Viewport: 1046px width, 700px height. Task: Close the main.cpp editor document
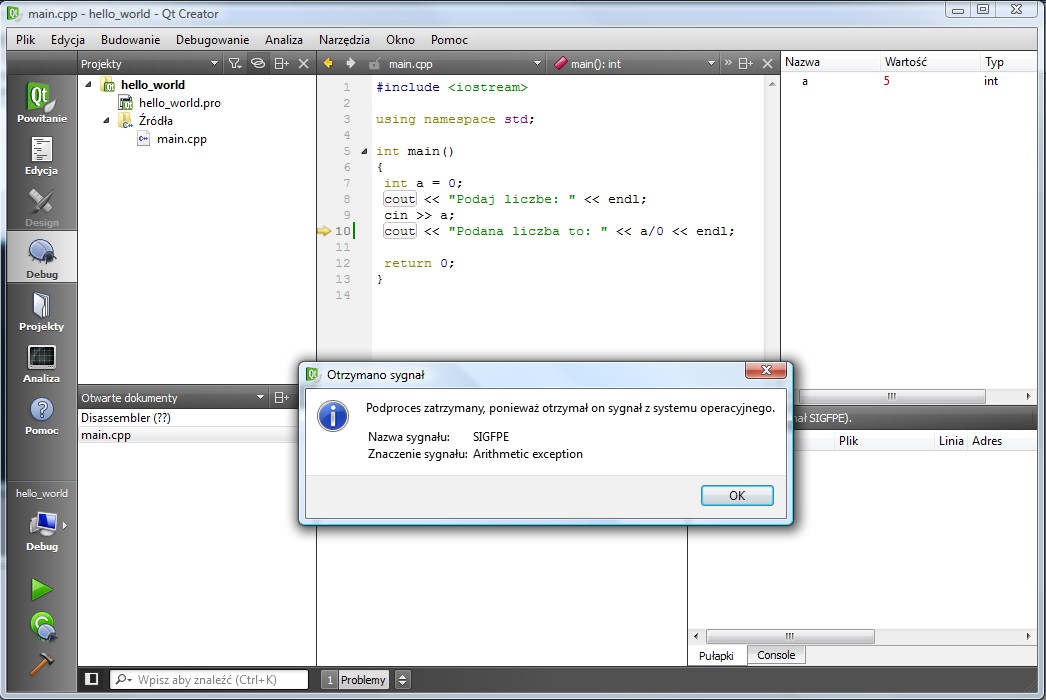point(768,63)
